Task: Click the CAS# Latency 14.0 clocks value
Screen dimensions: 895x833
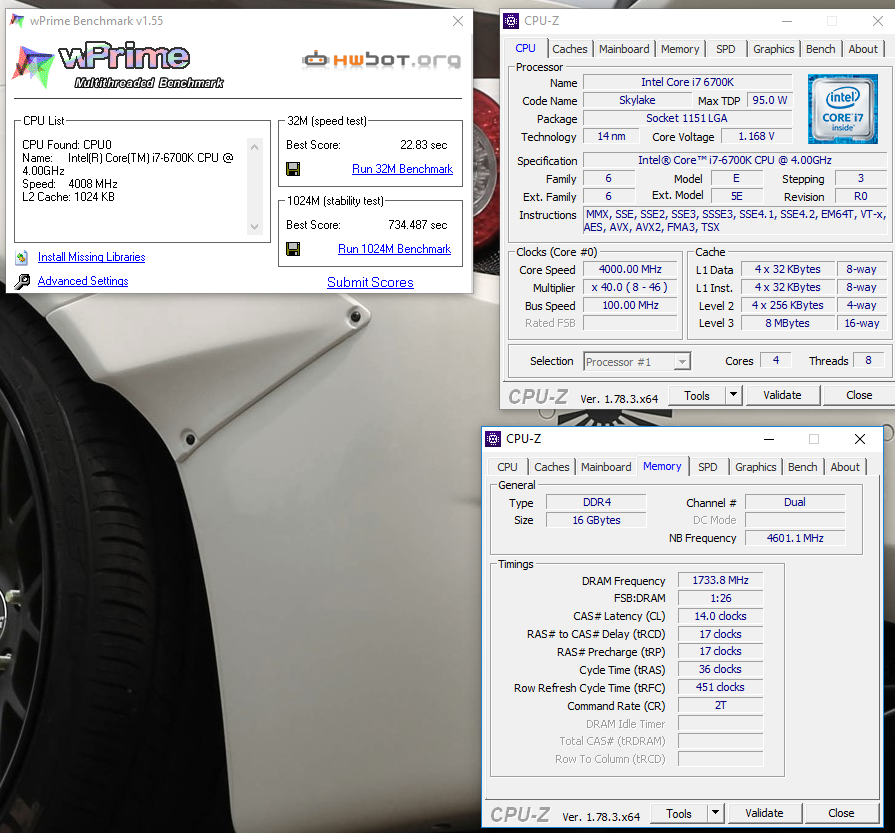Action: tap(720, 617)
